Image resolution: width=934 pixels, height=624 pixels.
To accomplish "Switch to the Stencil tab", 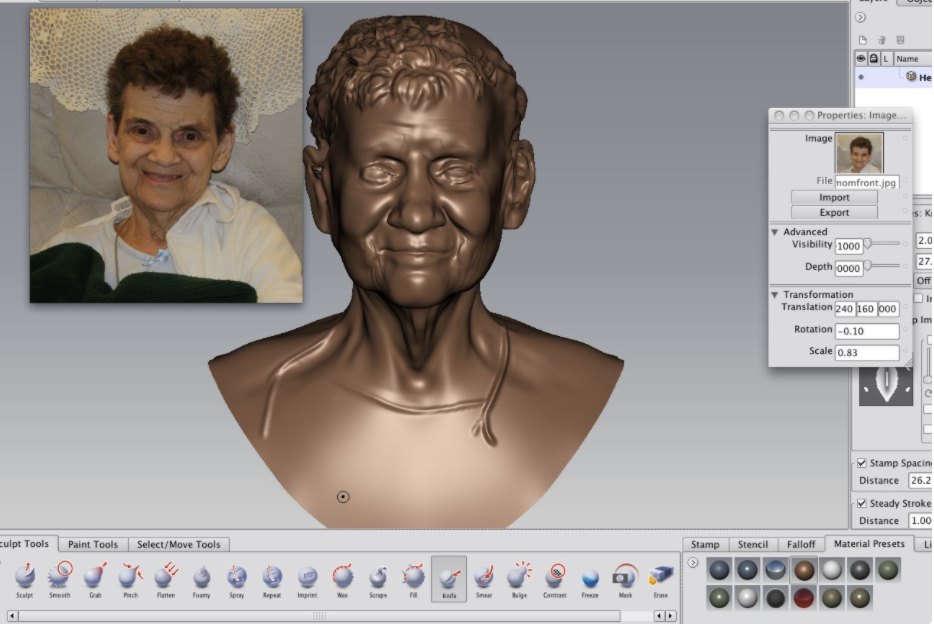I will tap(753, 544).
